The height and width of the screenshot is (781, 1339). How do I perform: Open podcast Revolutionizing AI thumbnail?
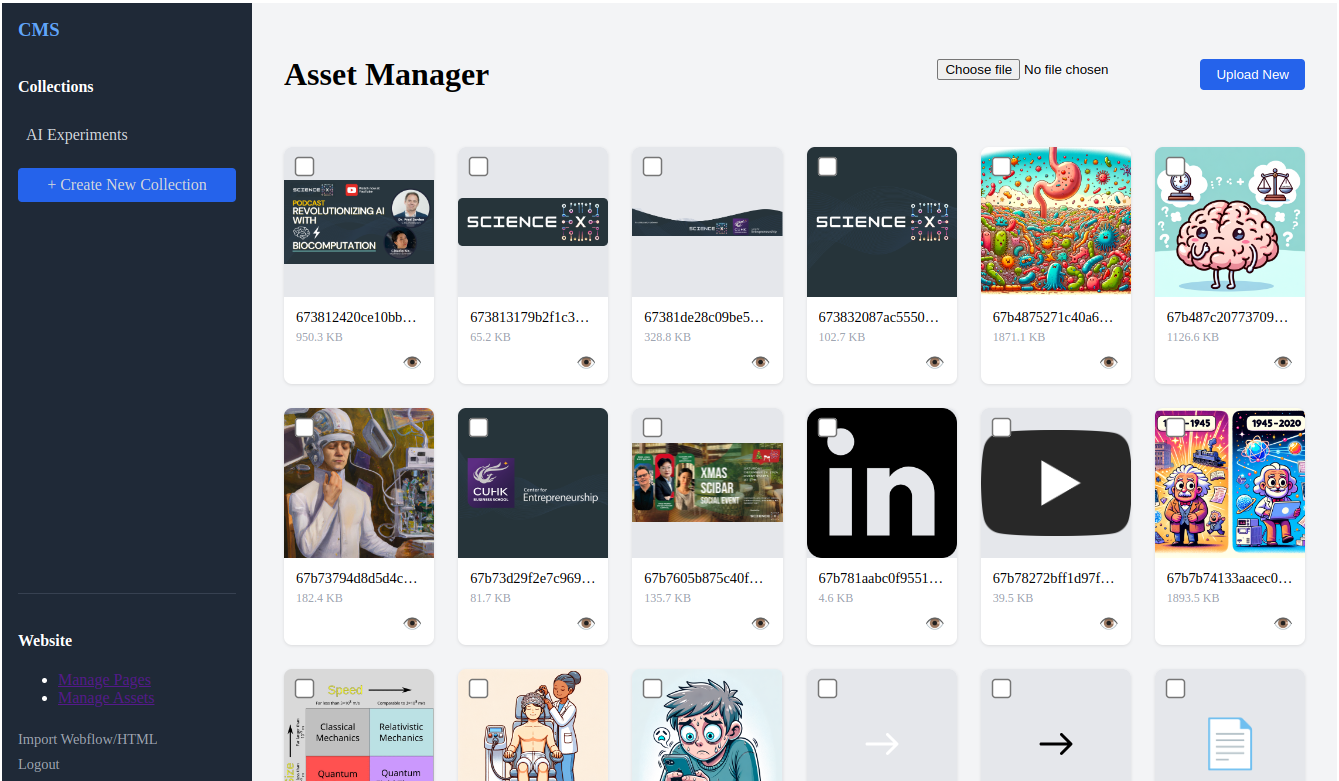[359, 222]
